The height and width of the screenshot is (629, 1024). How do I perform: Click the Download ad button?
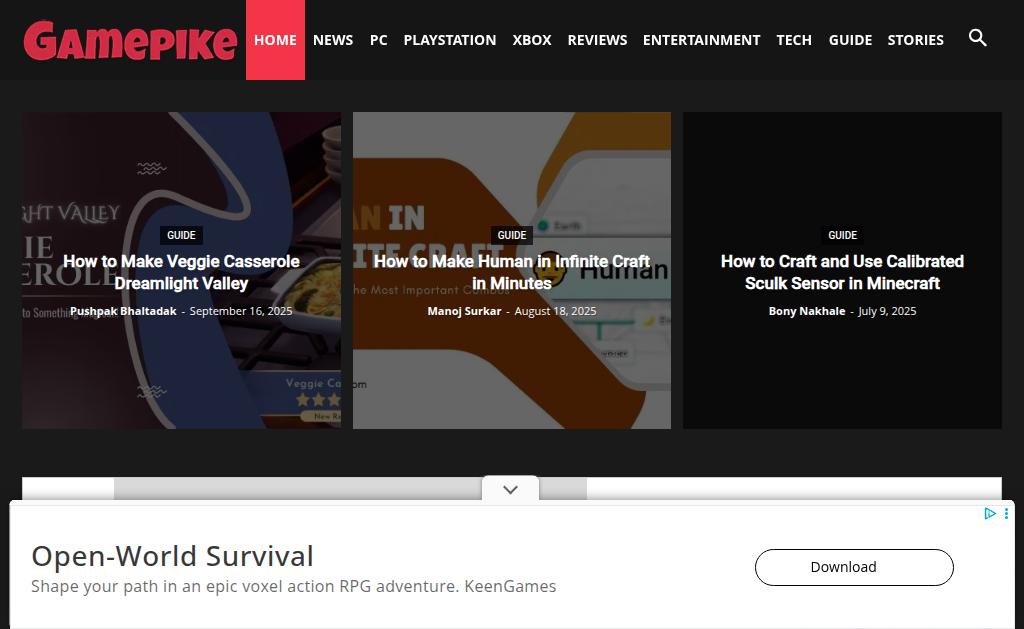pos(854,567)
